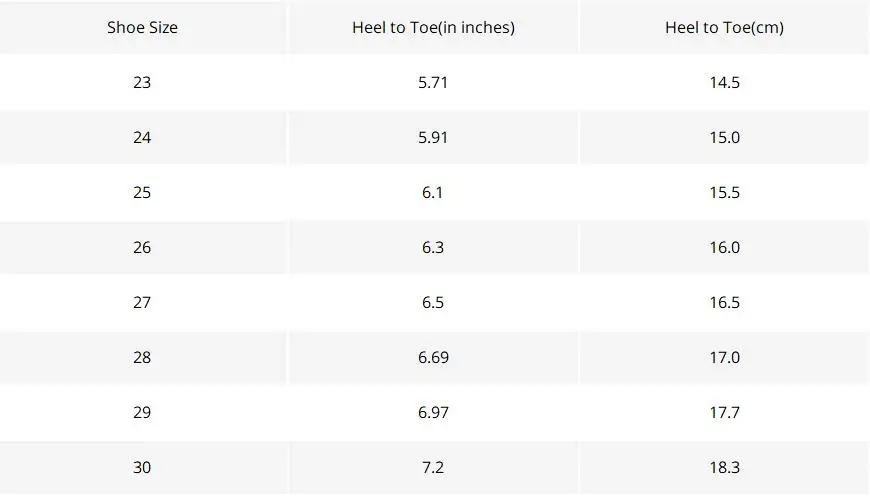The width and height of the screenshot is (870, 500).
Task: Click the 6.1 inches cell
Action: (x=433, y=192)
